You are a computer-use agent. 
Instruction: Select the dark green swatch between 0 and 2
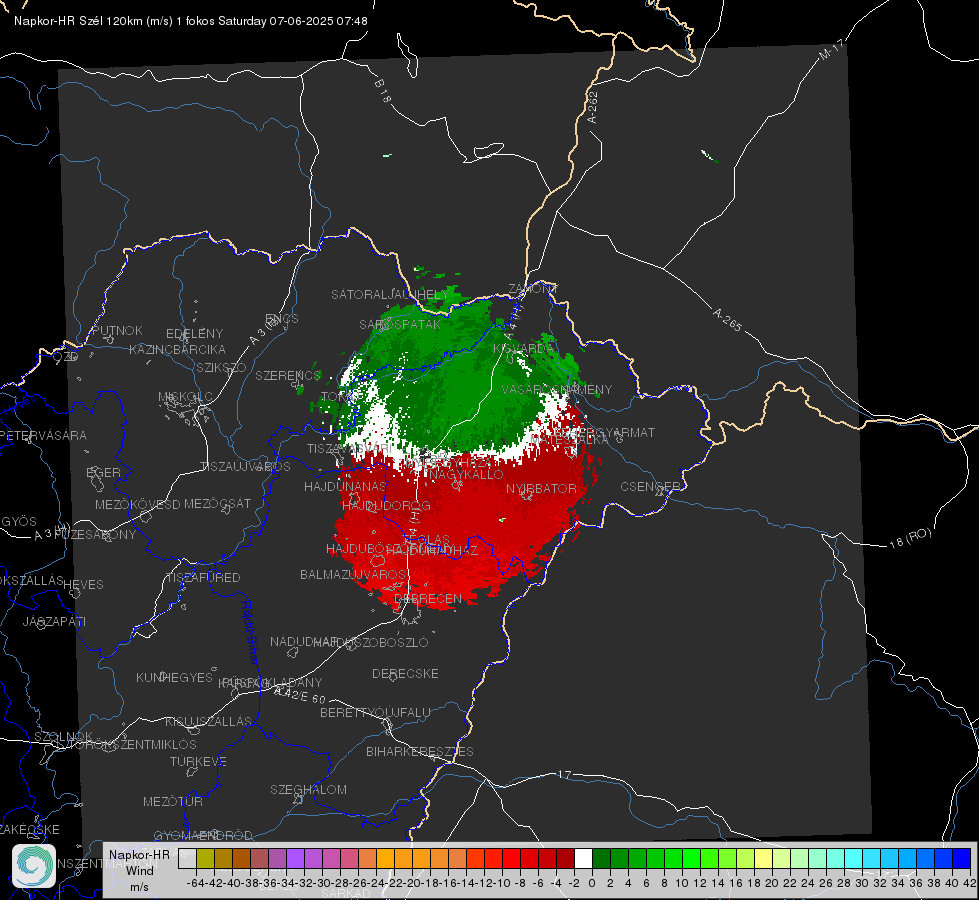pos(601,858)
